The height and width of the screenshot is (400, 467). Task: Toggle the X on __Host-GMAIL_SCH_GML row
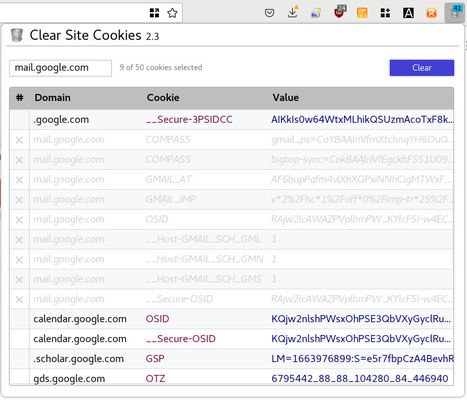[x=19, y=240]
